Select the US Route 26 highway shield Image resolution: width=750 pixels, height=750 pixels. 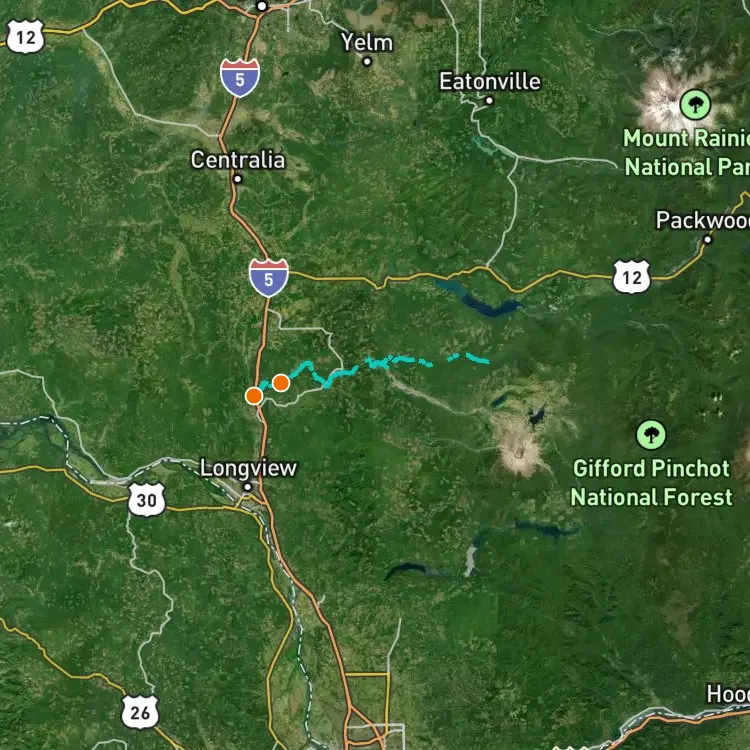[x=140, y=713]
